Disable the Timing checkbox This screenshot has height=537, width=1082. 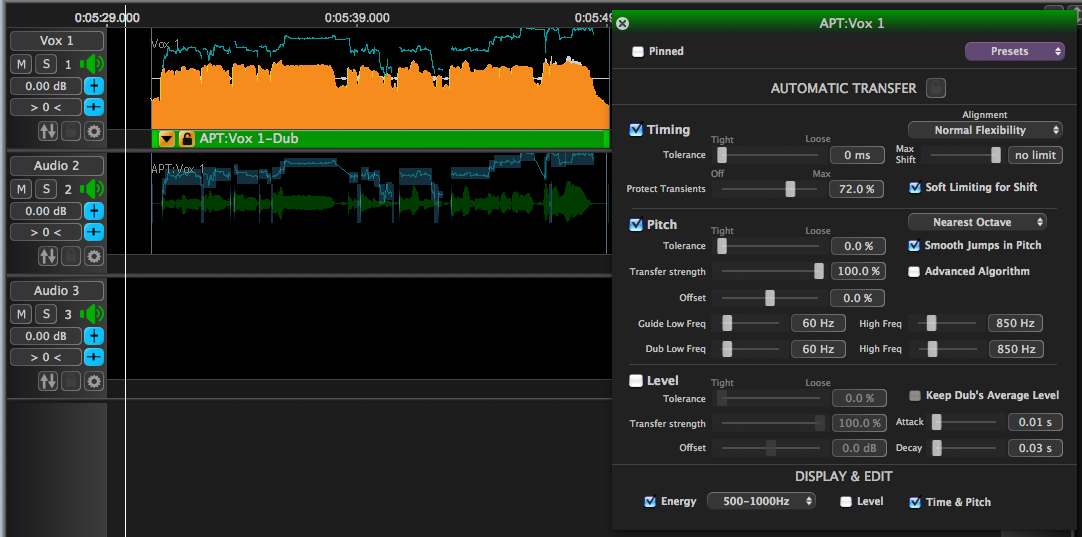636,130
